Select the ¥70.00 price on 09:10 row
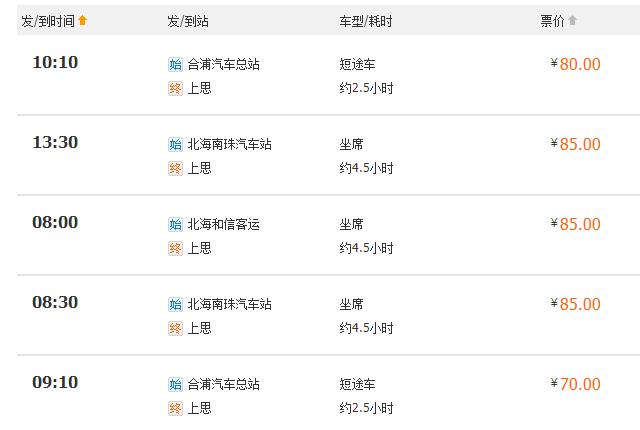 tap(576, 384)
